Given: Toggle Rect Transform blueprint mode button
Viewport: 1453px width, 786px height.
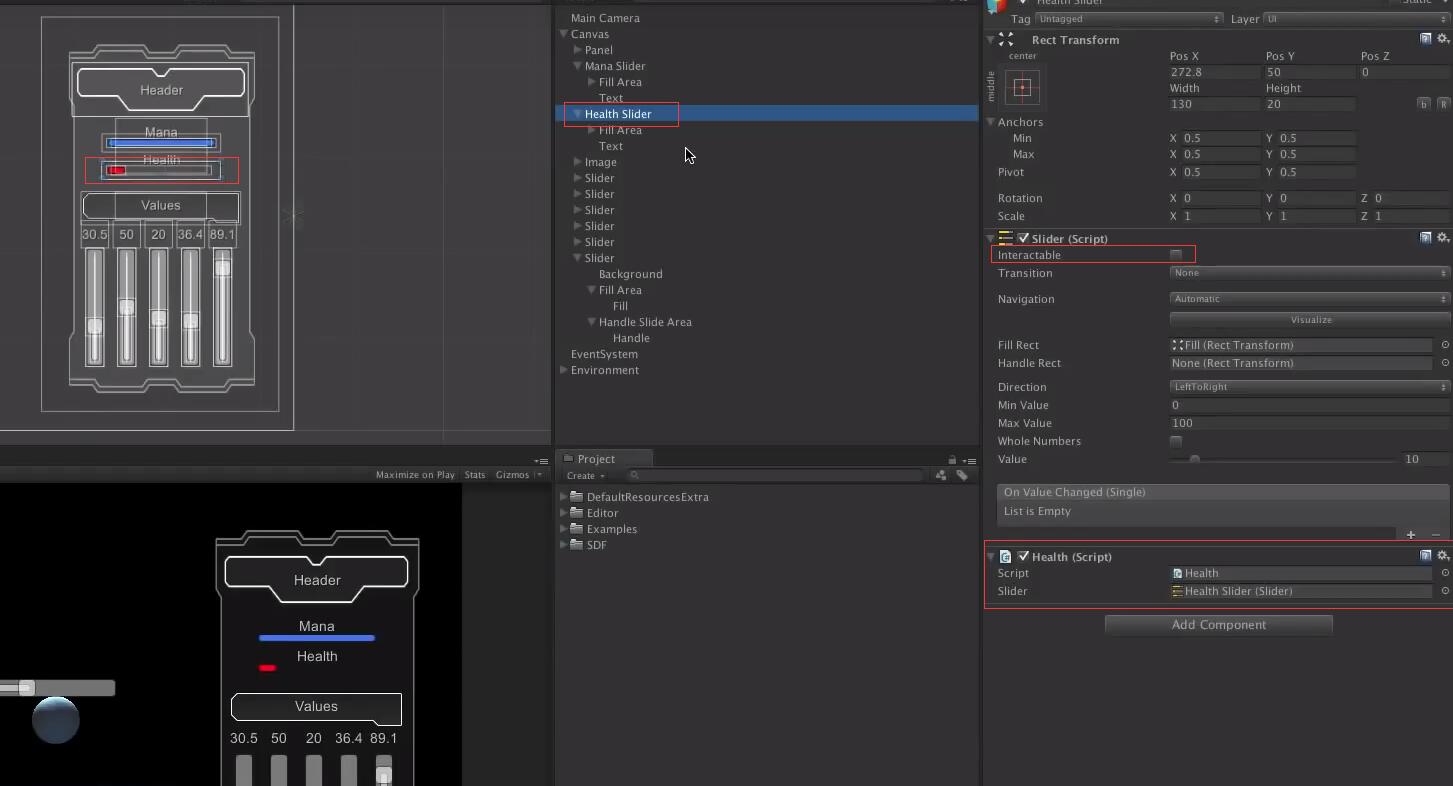Looking at the screenshot, I should pyautogui.click(x=1423, y=104).
